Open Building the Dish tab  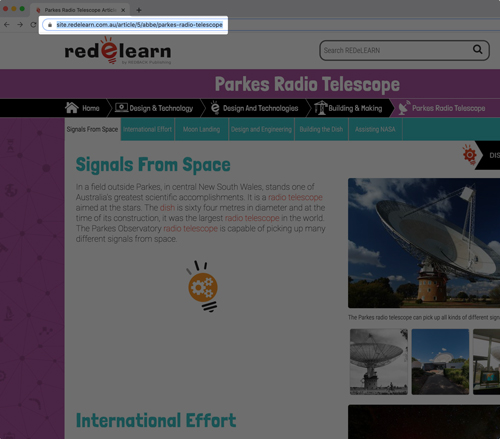click(x=321, y=129)
